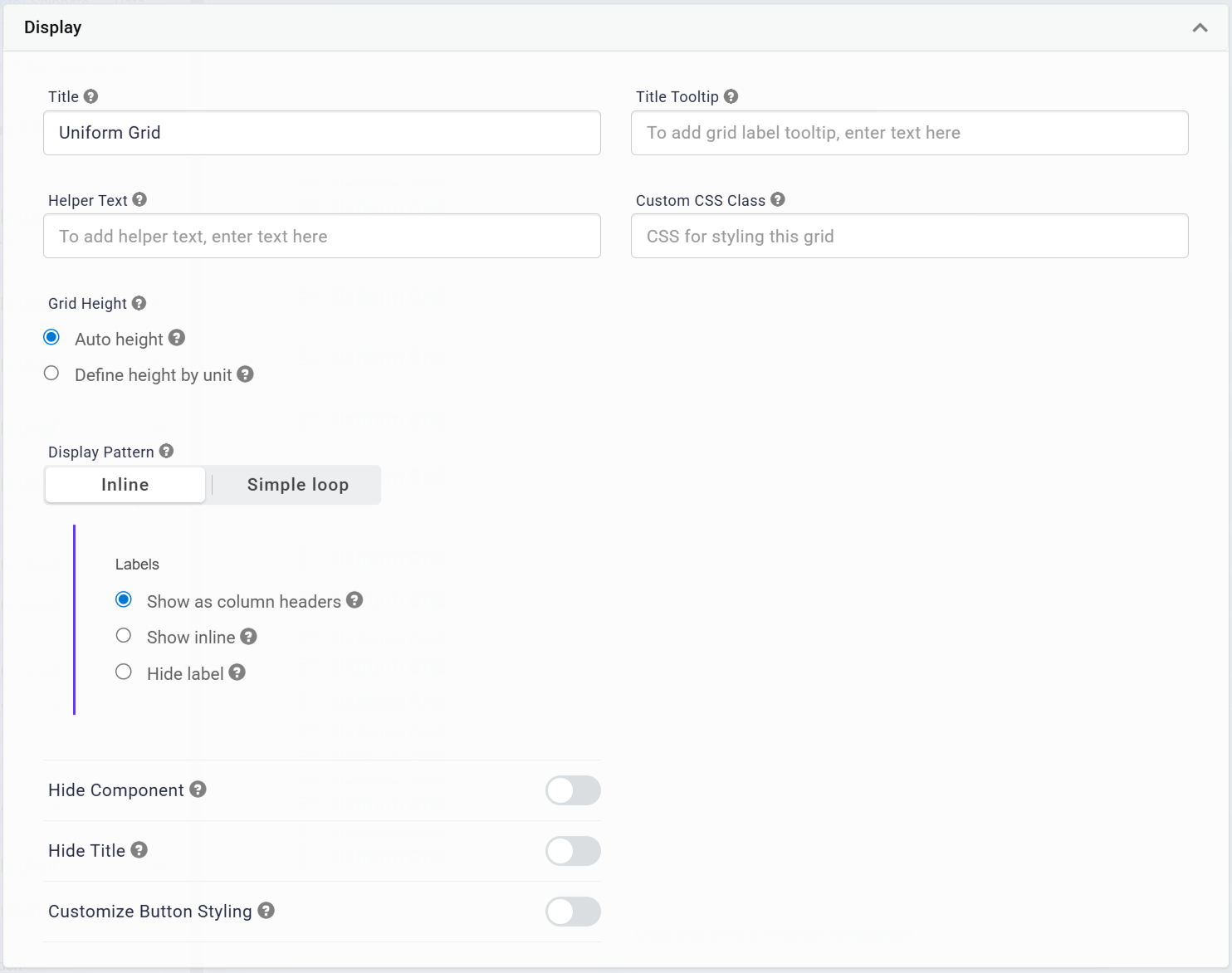Click help icon next to Grid Height
Screen dimensions: 1232x973
pyautogui.click(x=139, y=303)
